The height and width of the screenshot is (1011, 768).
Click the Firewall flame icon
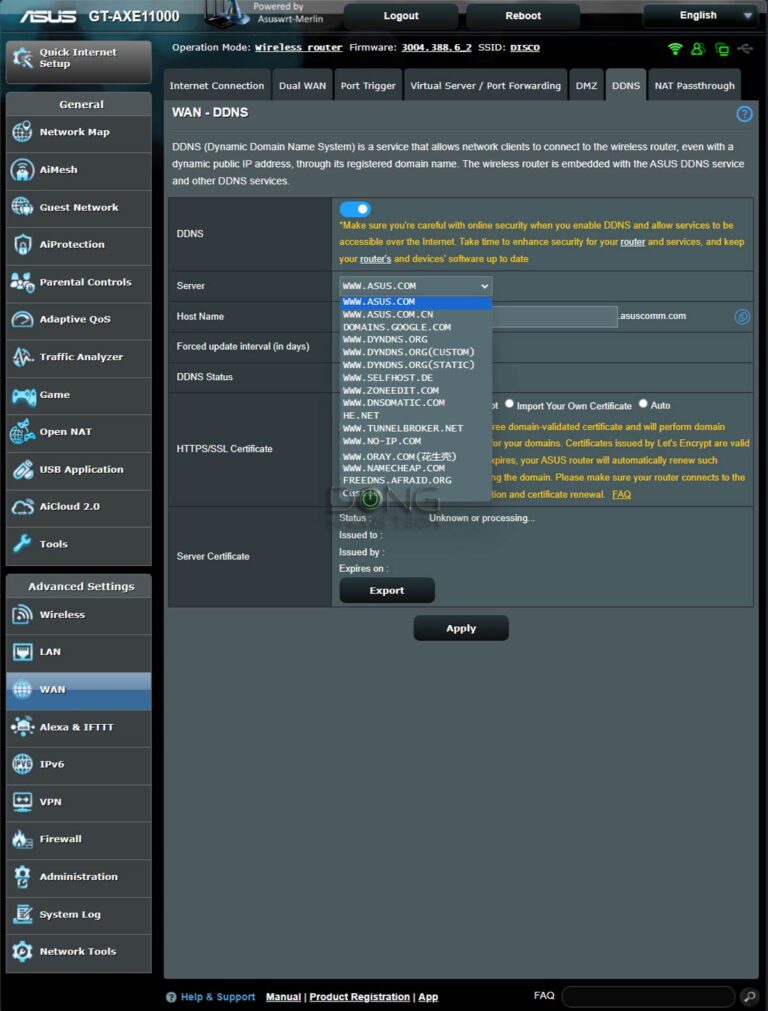coord(22,839)
